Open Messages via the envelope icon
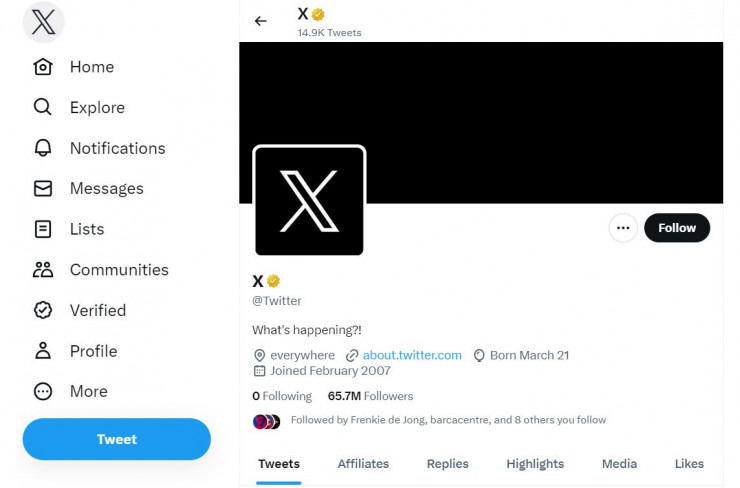The height and width of the screenshot is (488, 740). (x=43, y=188)
